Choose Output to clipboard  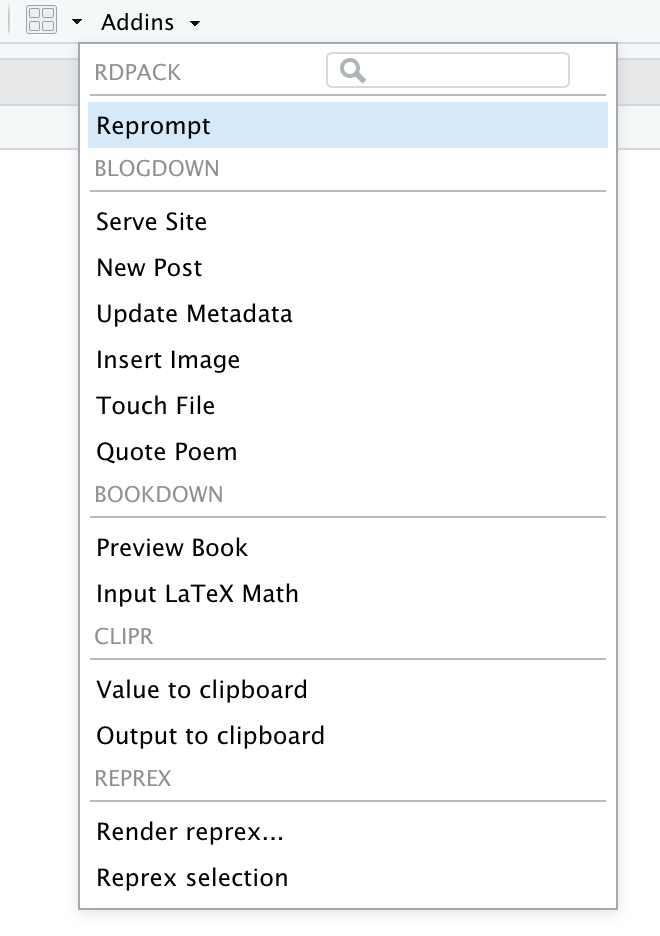tap(210, 735)
